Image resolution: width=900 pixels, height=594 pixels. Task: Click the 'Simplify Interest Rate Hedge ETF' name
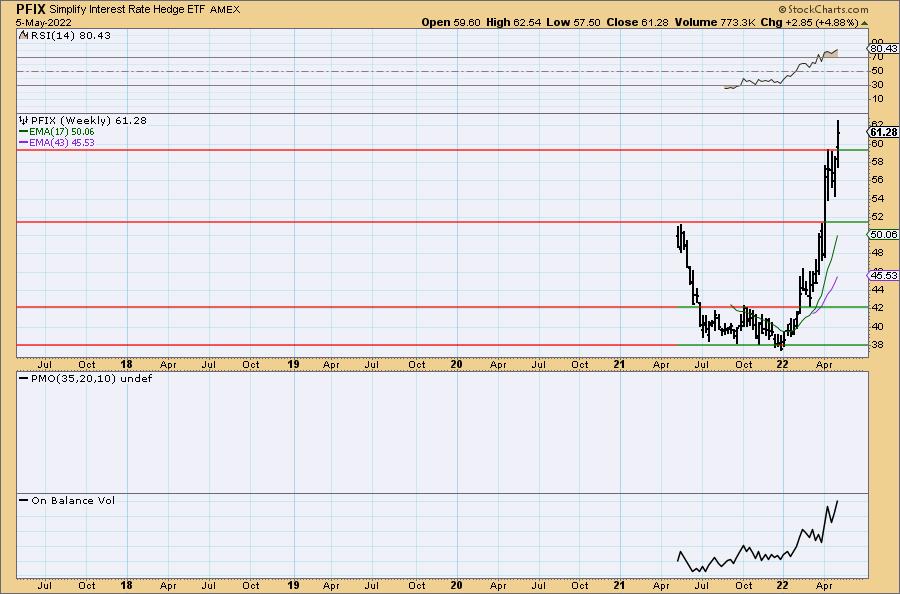tap(127, 10)
